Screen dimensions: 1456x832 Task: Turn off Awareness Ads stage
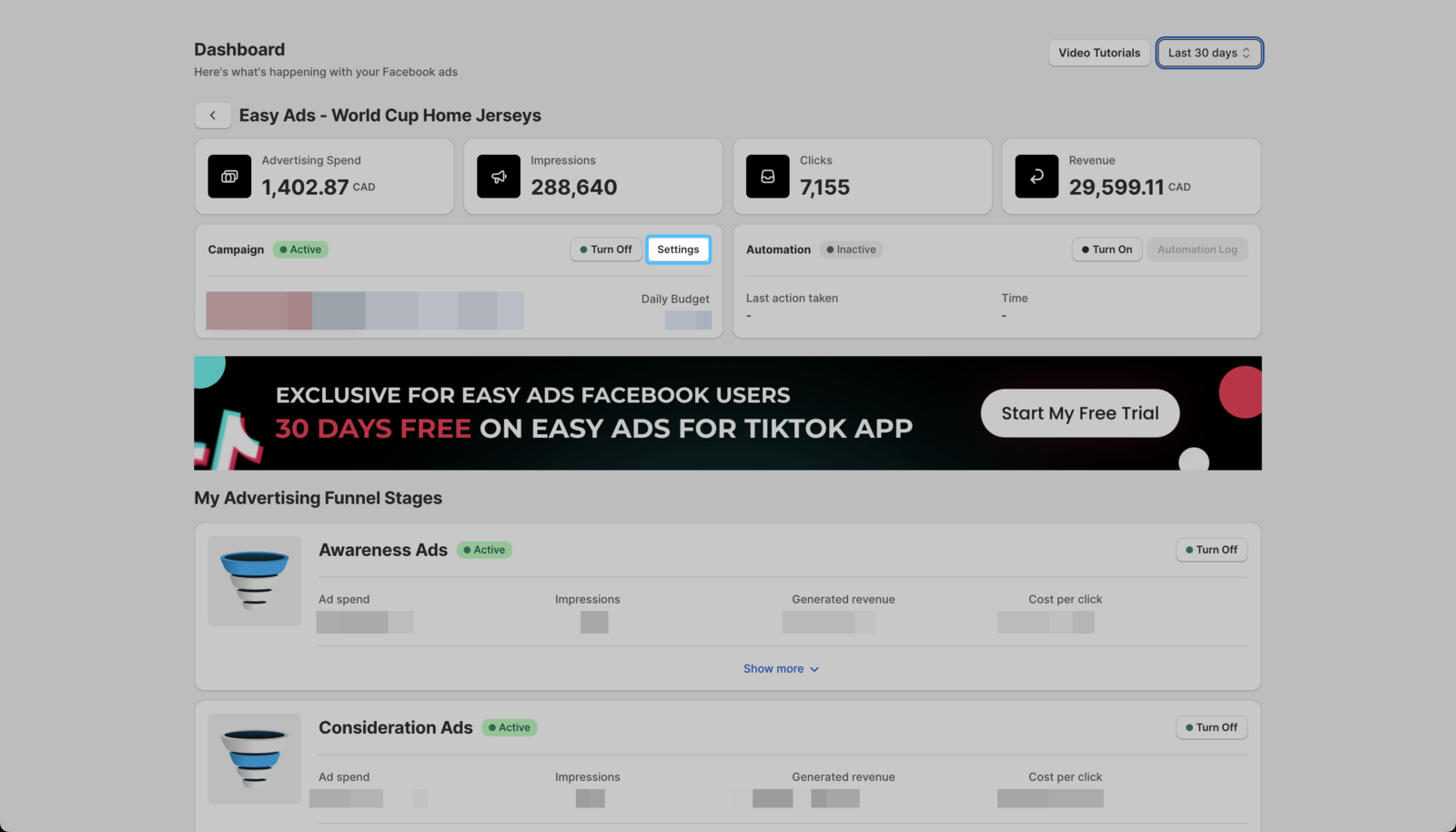1211,550
